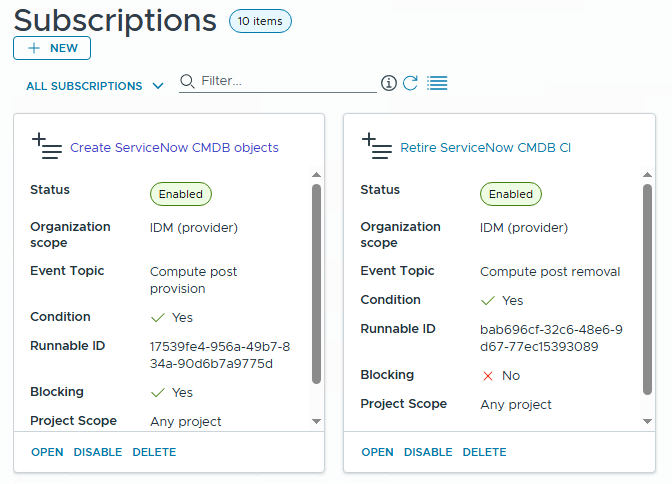
Task: Click the Subscriptions page heading
Action: 115,20
